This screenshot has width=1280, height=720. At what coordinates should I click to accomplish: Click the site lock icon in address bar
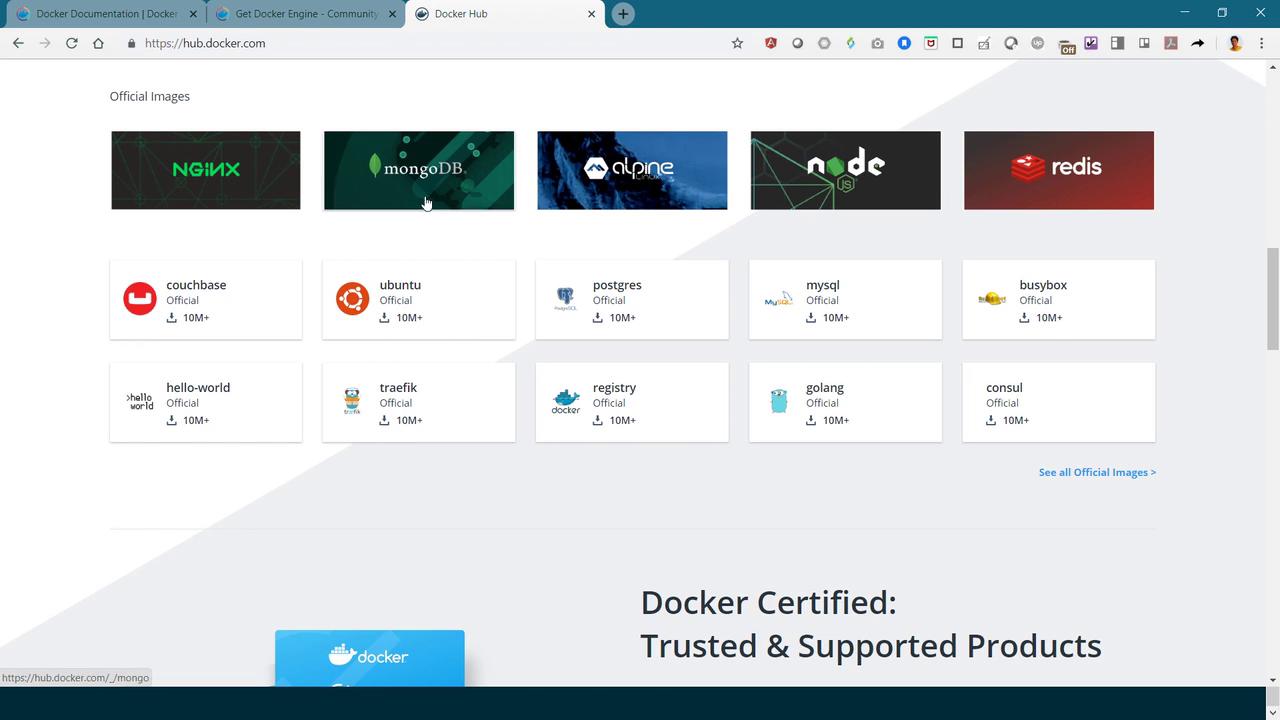[131, 43]
